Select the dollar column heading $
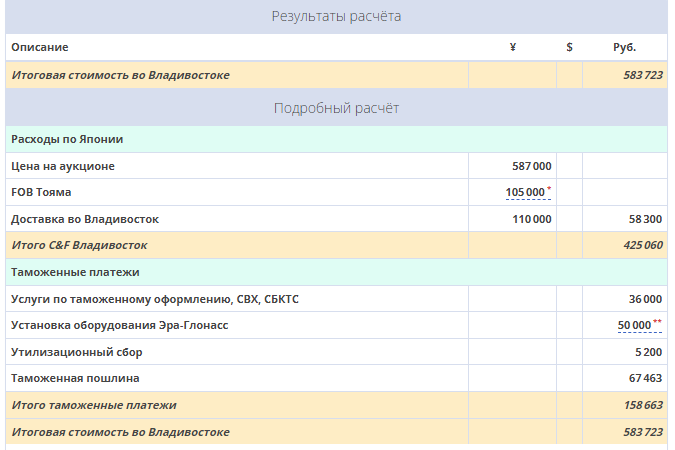The image size is (675, 450). click(x=569, y=47)
